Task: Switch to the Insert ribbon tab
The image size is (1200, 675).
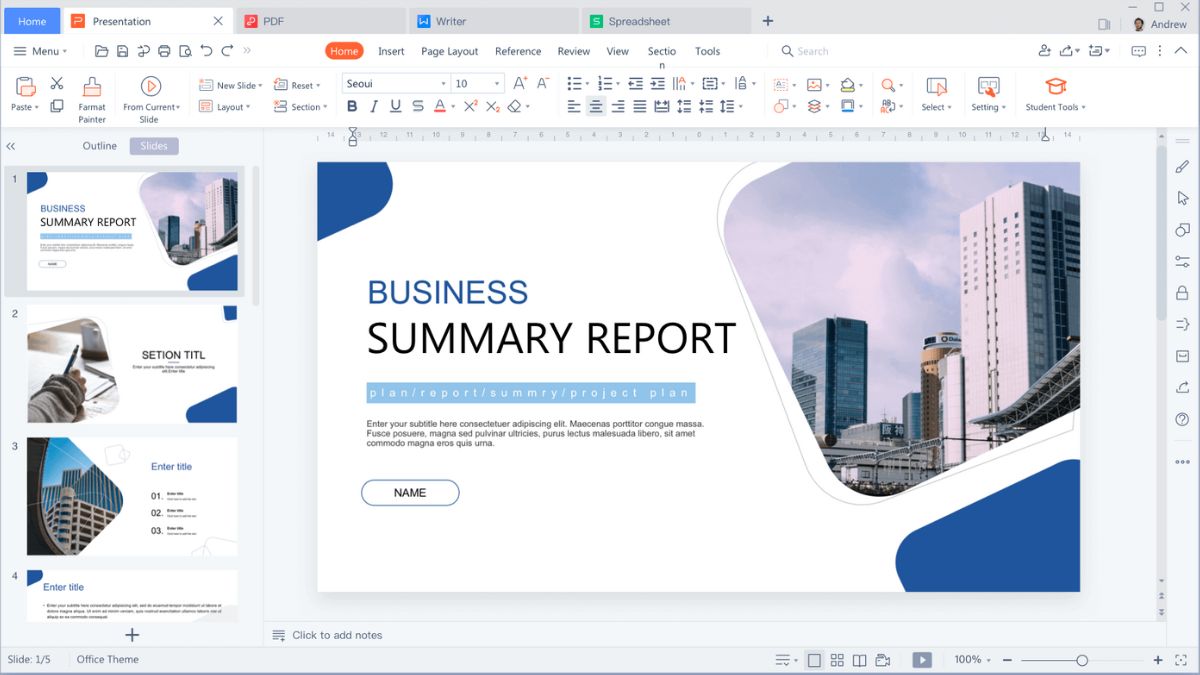Action: coord(391,51)
